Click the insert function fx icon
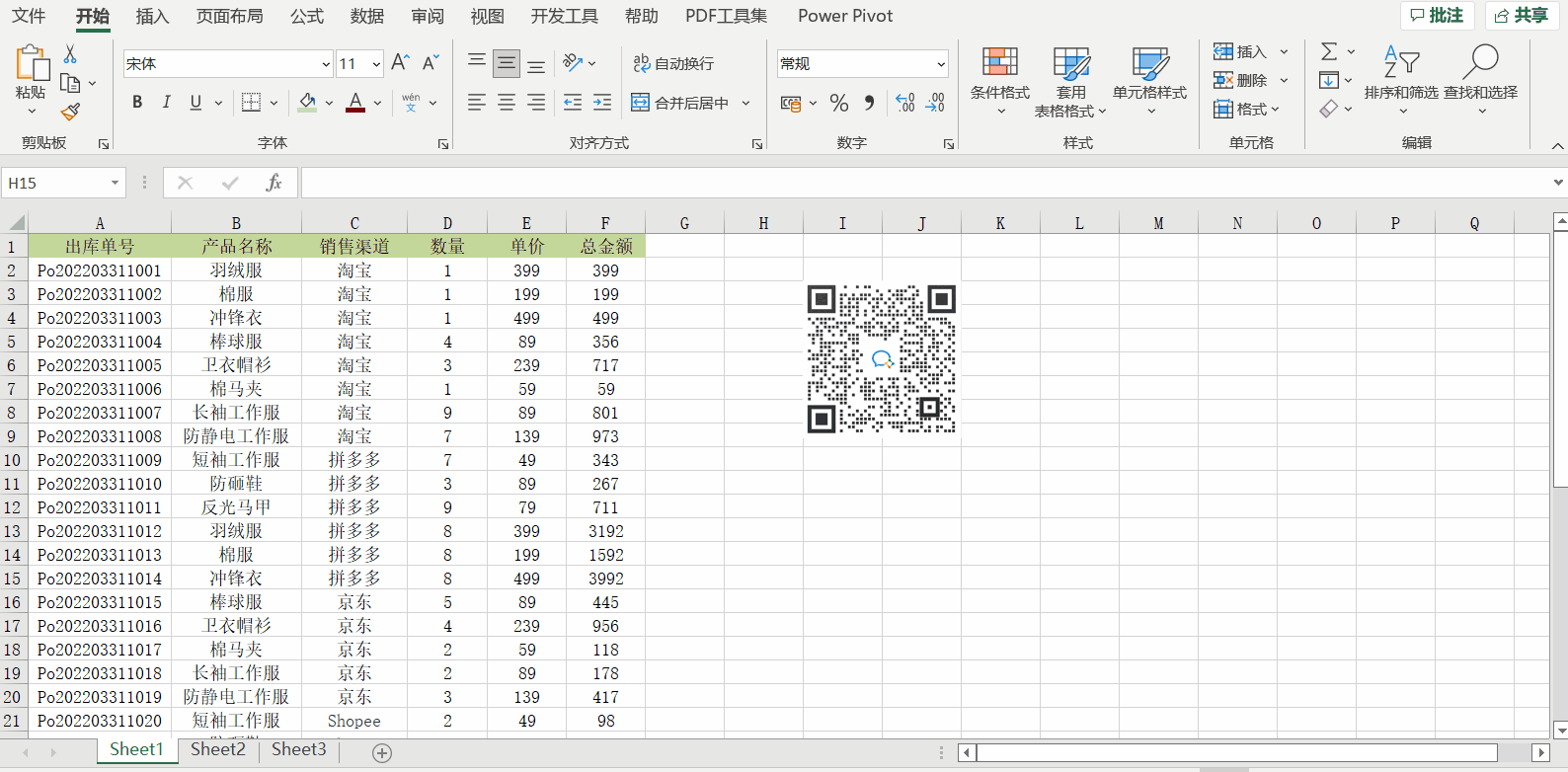 pyautogui.click(x=274, y=183)
